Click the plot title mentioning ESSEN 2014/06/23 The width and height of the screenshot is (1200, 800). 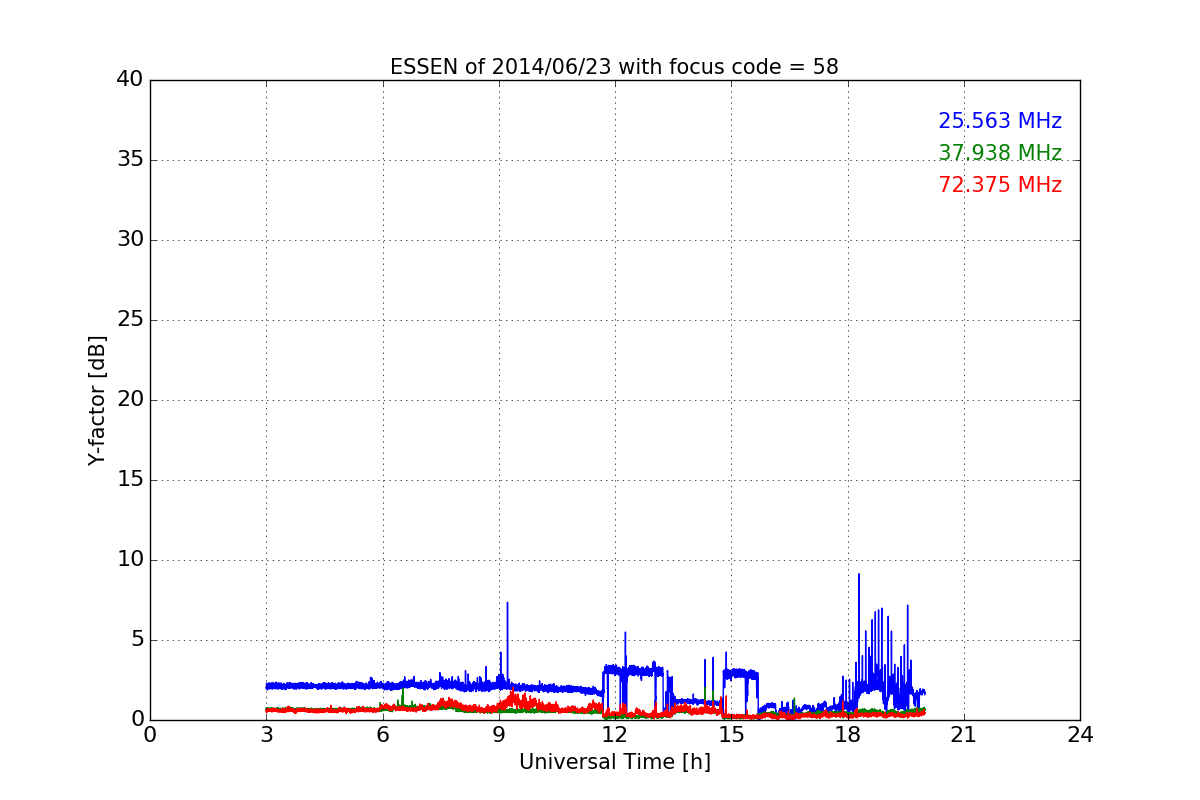[x=614, y=67]
